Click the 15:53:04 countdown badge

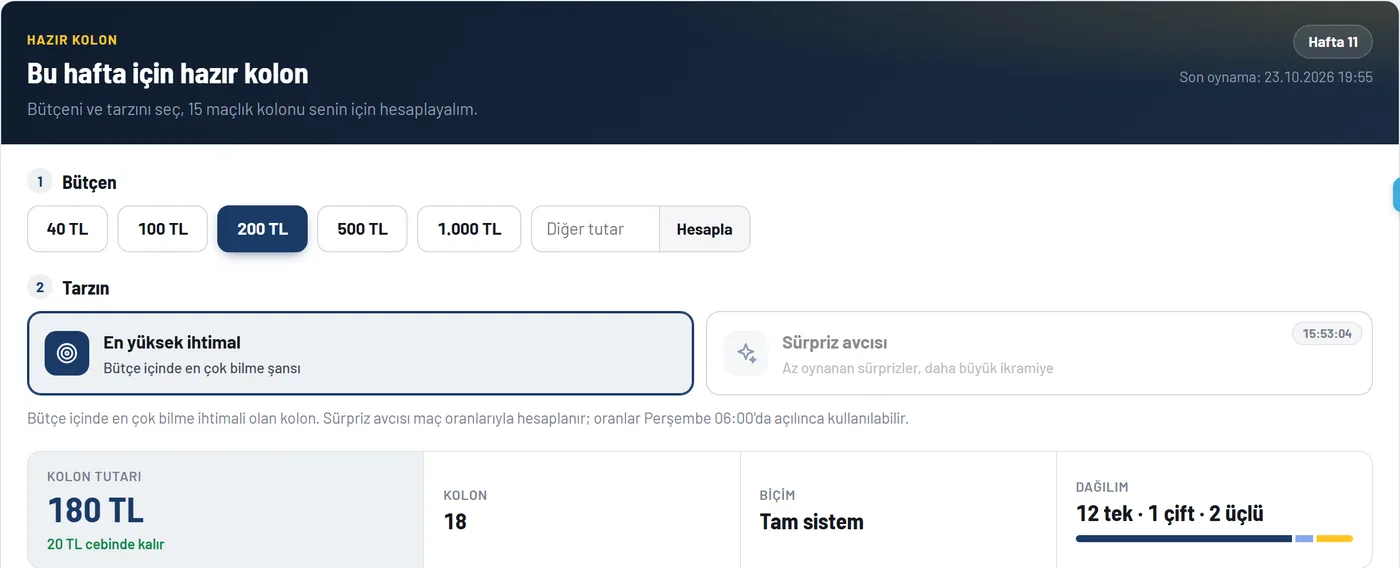(x=1327, y=333)
